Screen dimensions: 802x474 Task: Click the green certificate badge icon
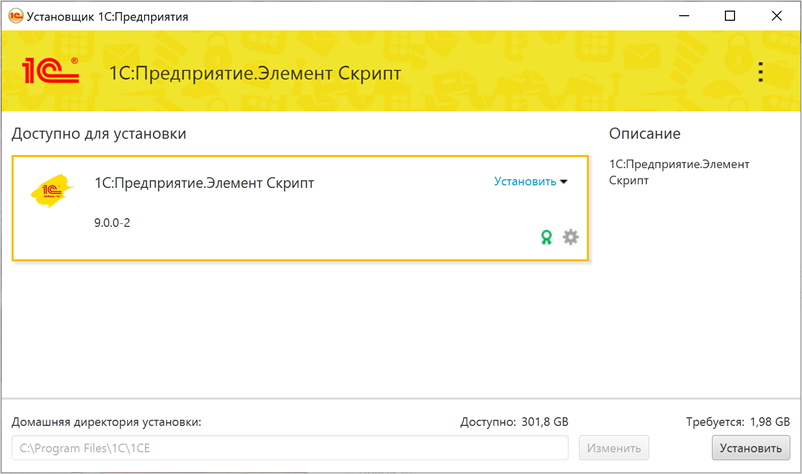(x=547, y=237)
